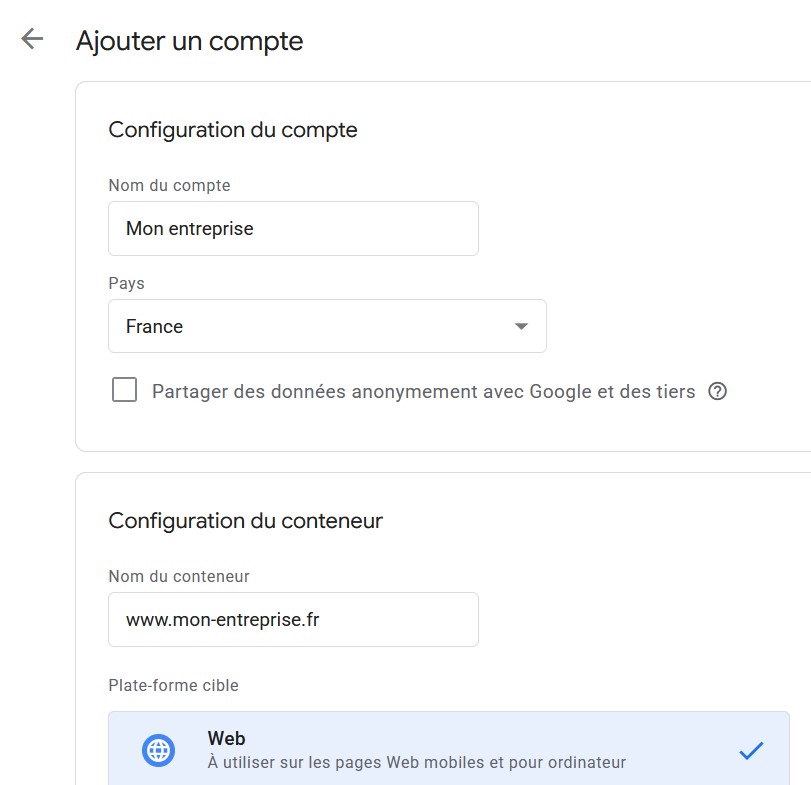This screenshot has width=811, height=785.
Task: Select the bold Web platform title
Action: (227, 739)
